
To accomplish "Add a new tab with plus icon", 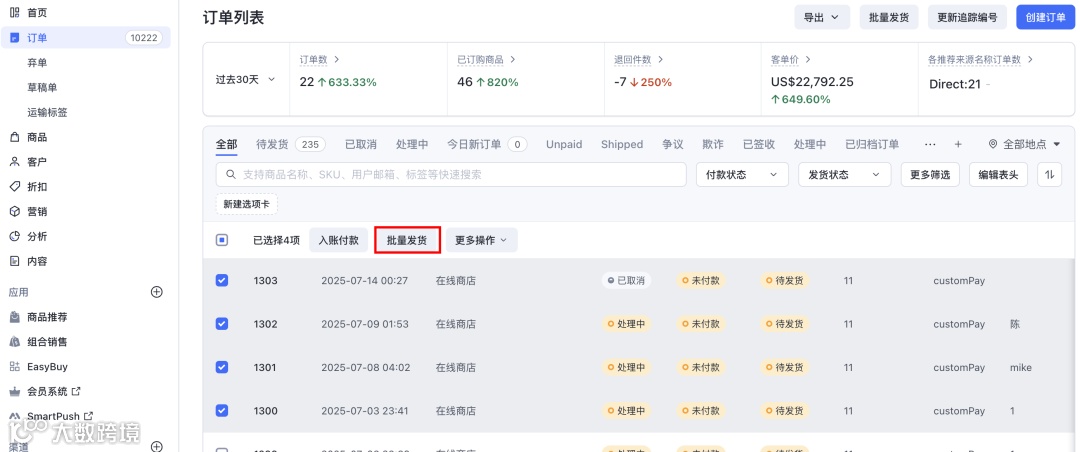I will 957,144.
